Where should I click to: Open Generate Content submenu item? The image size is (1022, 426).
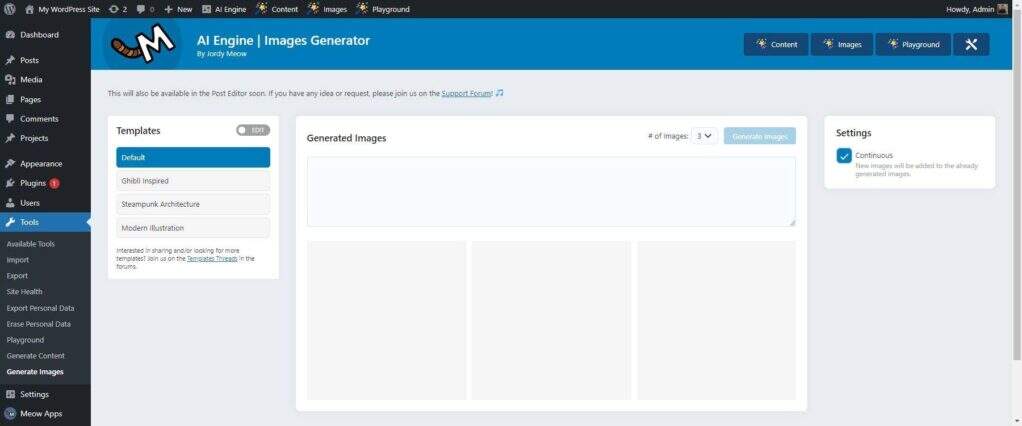(36, 356)
